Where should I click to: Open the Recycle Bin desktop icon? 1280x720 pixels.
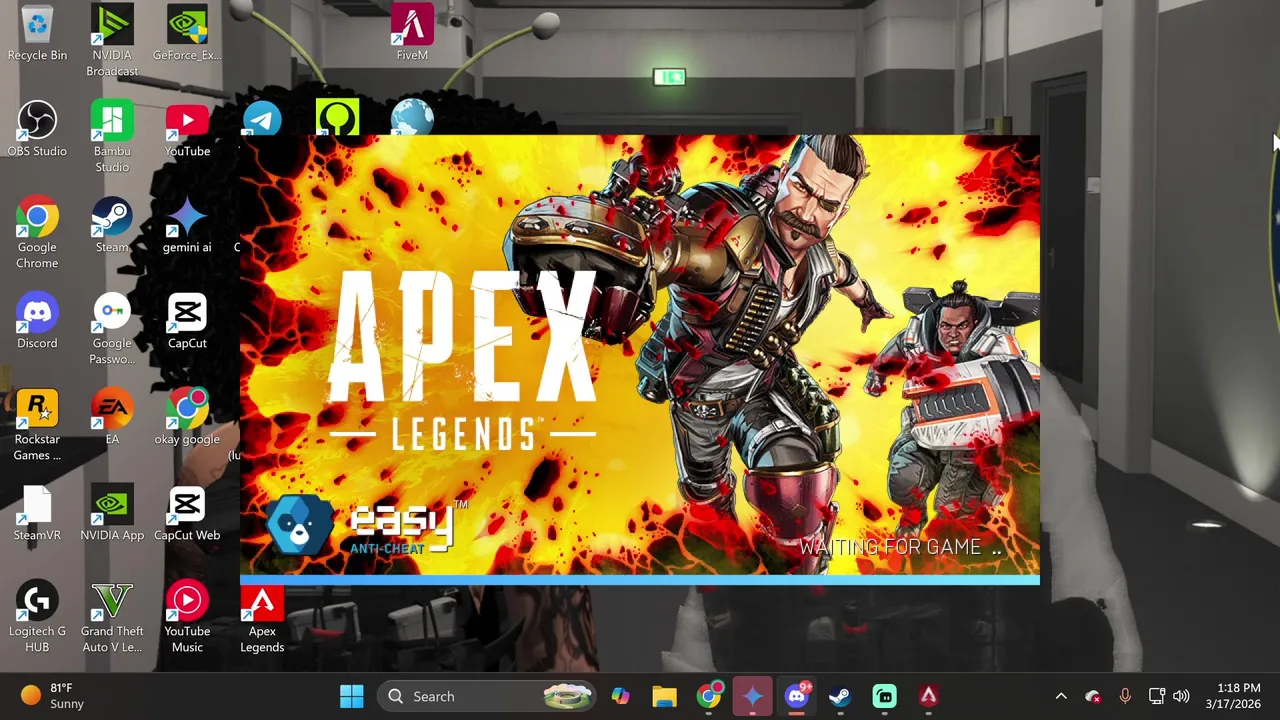37,34
